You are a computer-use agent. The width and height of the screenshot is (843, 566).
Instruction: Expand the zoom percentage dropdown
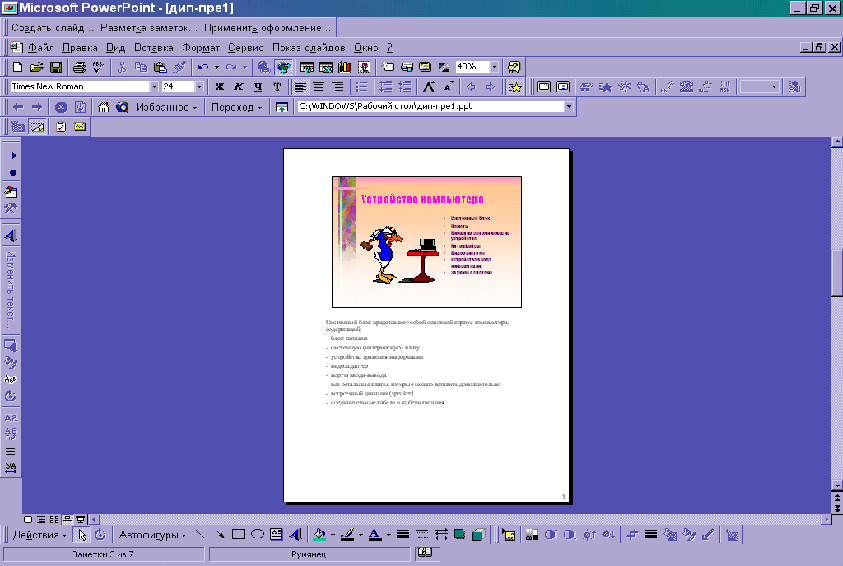(495, 67)
